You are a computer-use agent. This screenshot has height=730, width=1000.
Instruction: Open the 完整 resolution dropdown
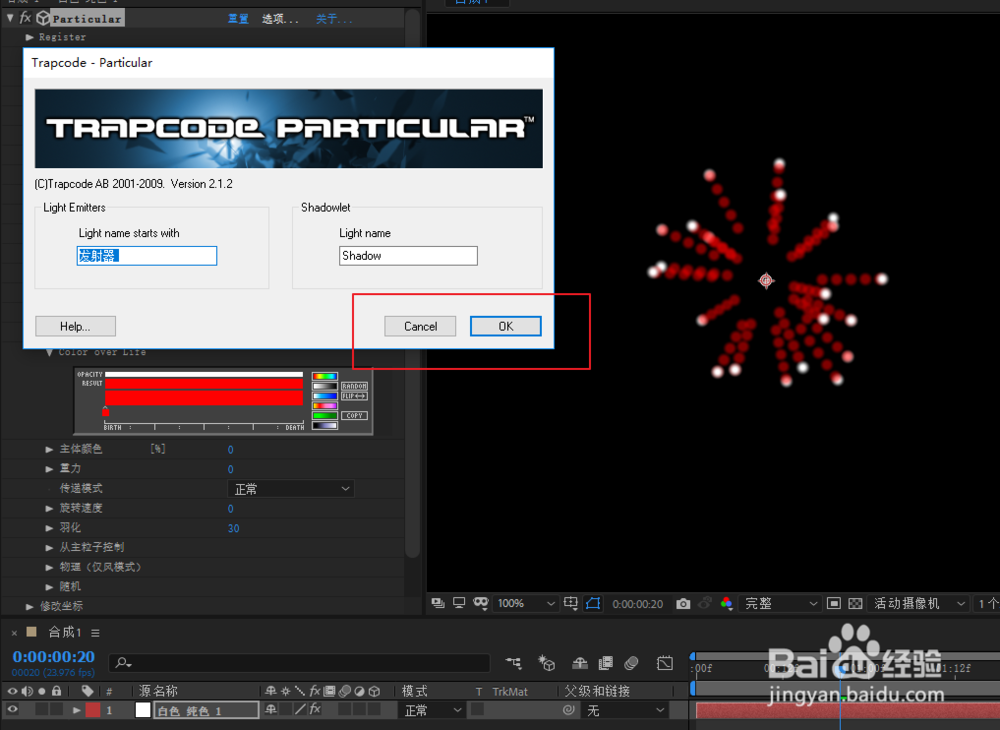coord(780,603)
